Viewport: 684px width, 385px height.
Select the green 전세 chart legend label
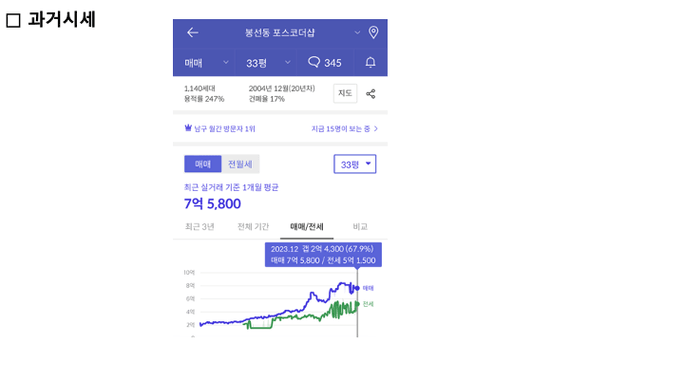point(368,304)
